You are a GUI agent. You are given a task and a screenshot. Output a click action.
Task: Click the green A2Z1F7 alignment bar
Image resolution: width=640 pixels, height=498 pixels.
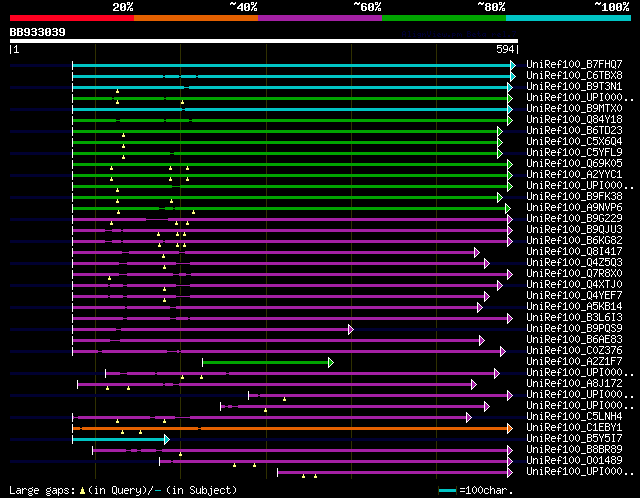click(265, 362)
